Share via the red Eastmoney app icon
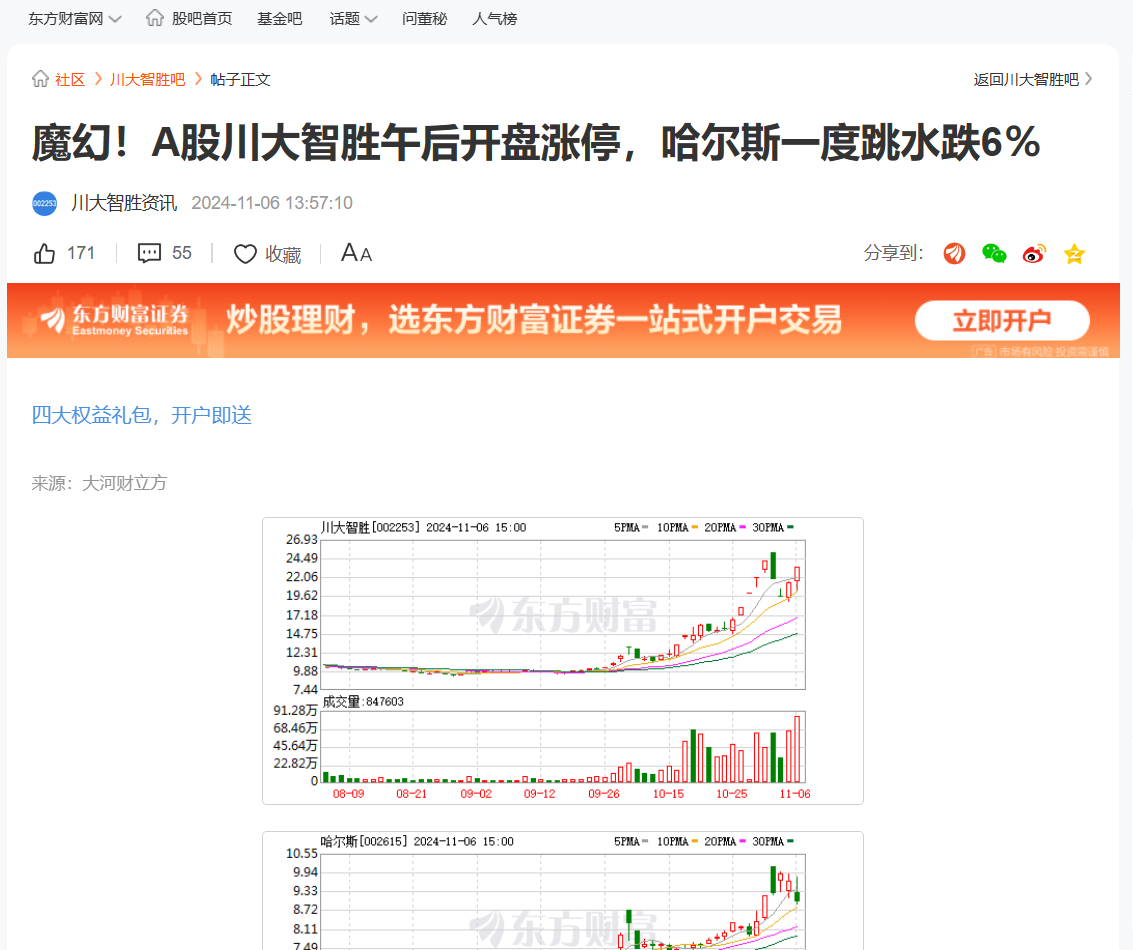This screenshot has width=1133, height=950. point(954,253)
